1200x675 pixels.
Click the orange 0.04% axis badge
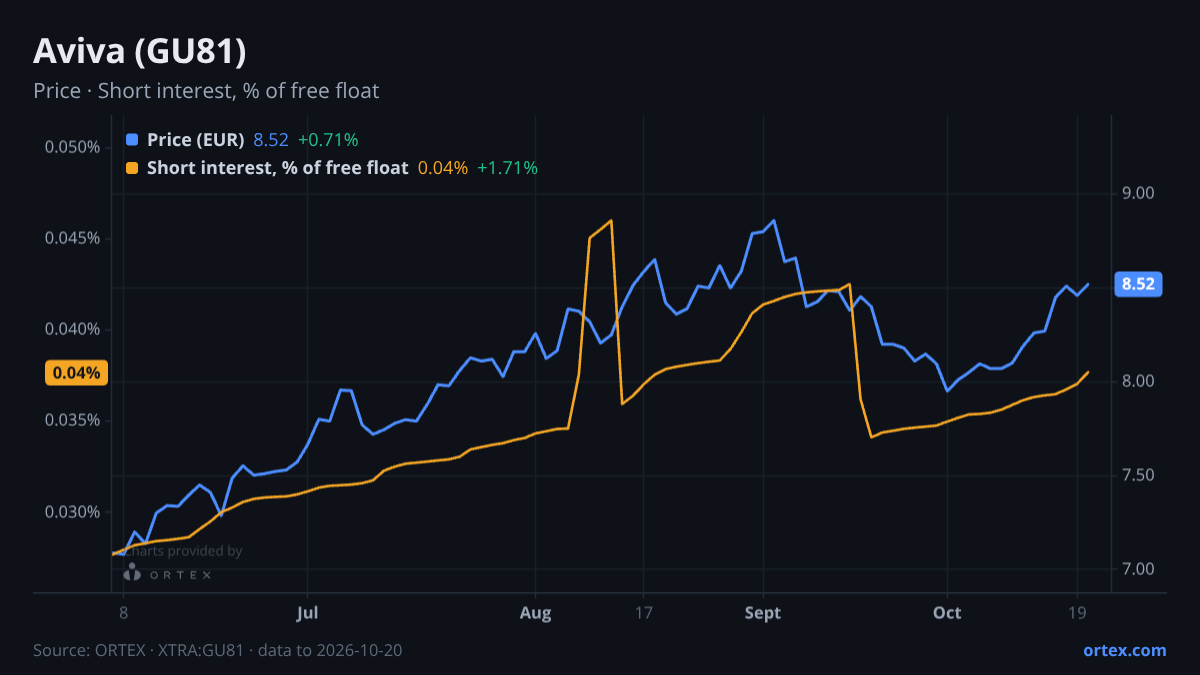coord(76,373)
